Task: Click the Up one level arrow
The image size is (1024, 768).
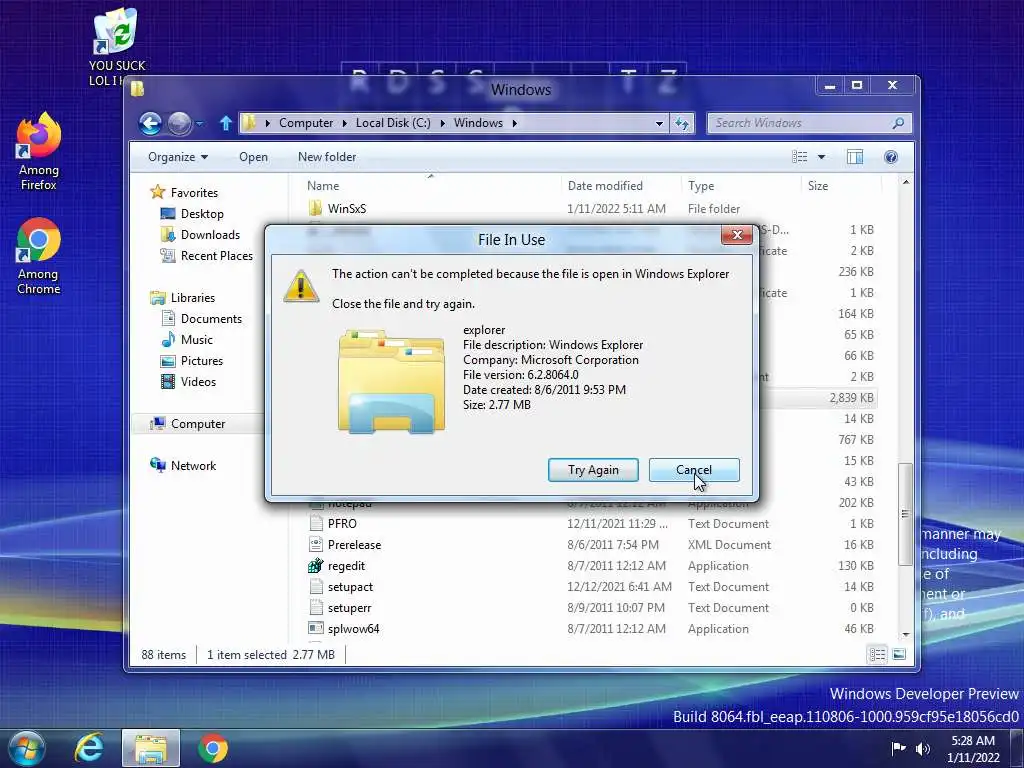Action: click(x=225, y=123)
